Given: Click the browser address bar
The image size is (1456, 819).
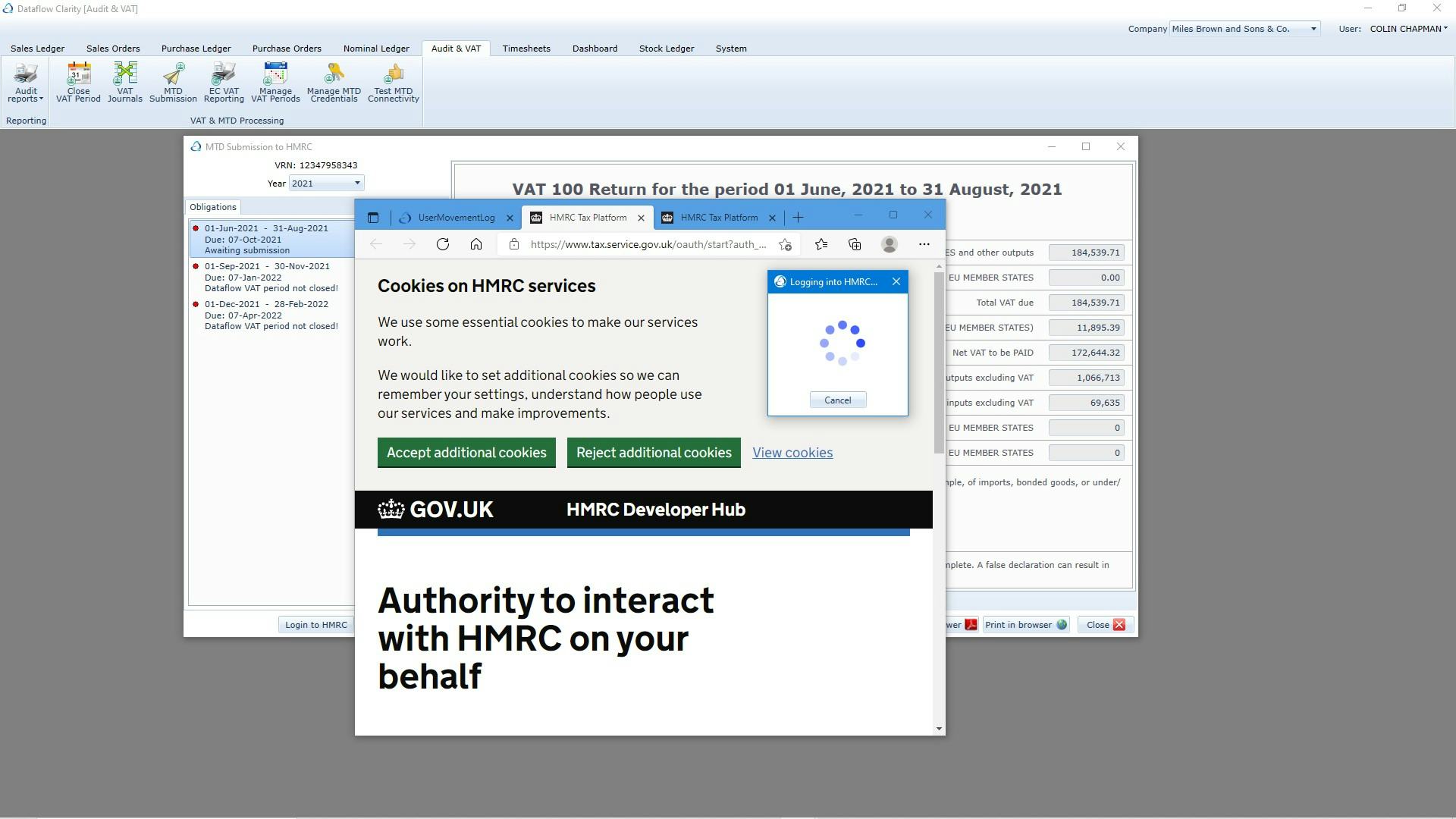Looking at the screenshot, I should [647, 244].
